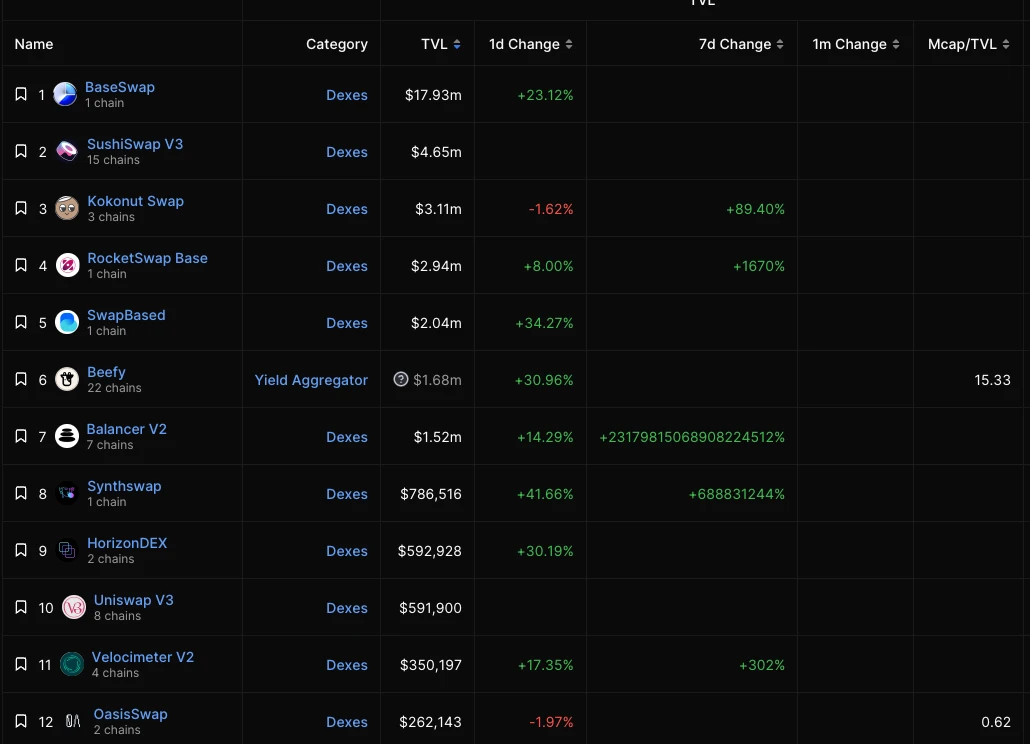Click the Balancer V2 logo icon
Viewport: 1030px width, 744px height.
pos(67,437)
